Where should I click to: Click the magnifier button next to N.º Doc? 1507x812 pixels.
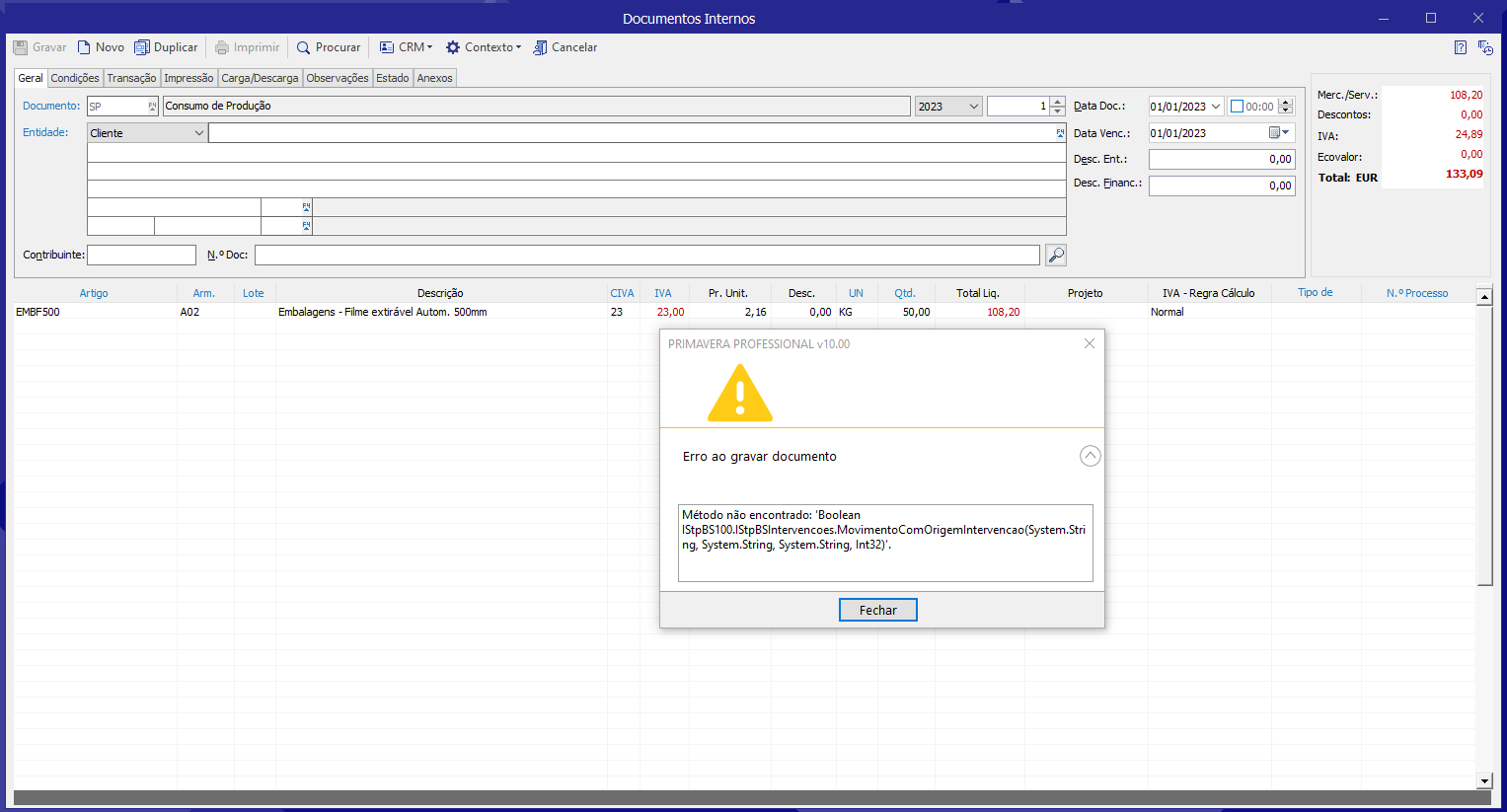click(1056, 256)
